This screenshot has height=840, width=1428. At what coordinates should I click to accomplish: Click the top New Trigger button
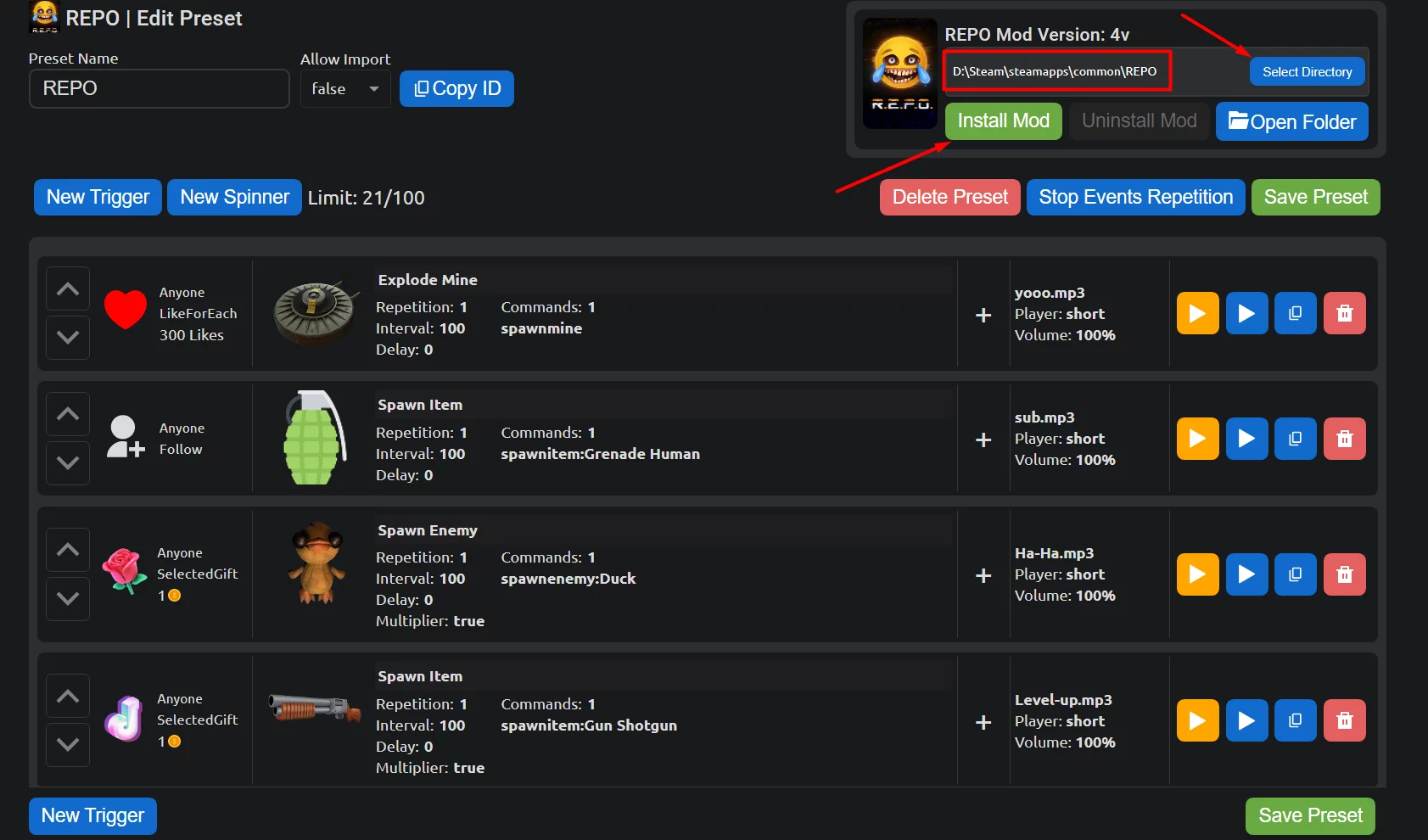(x=98, y=197)
